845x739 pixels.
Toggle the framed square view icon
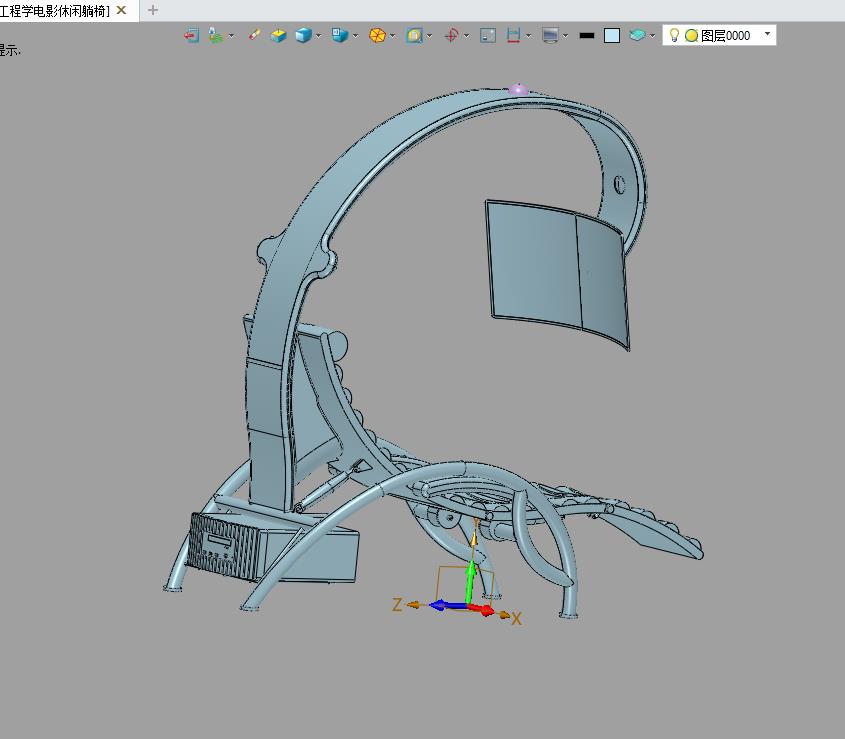(414, 35)
